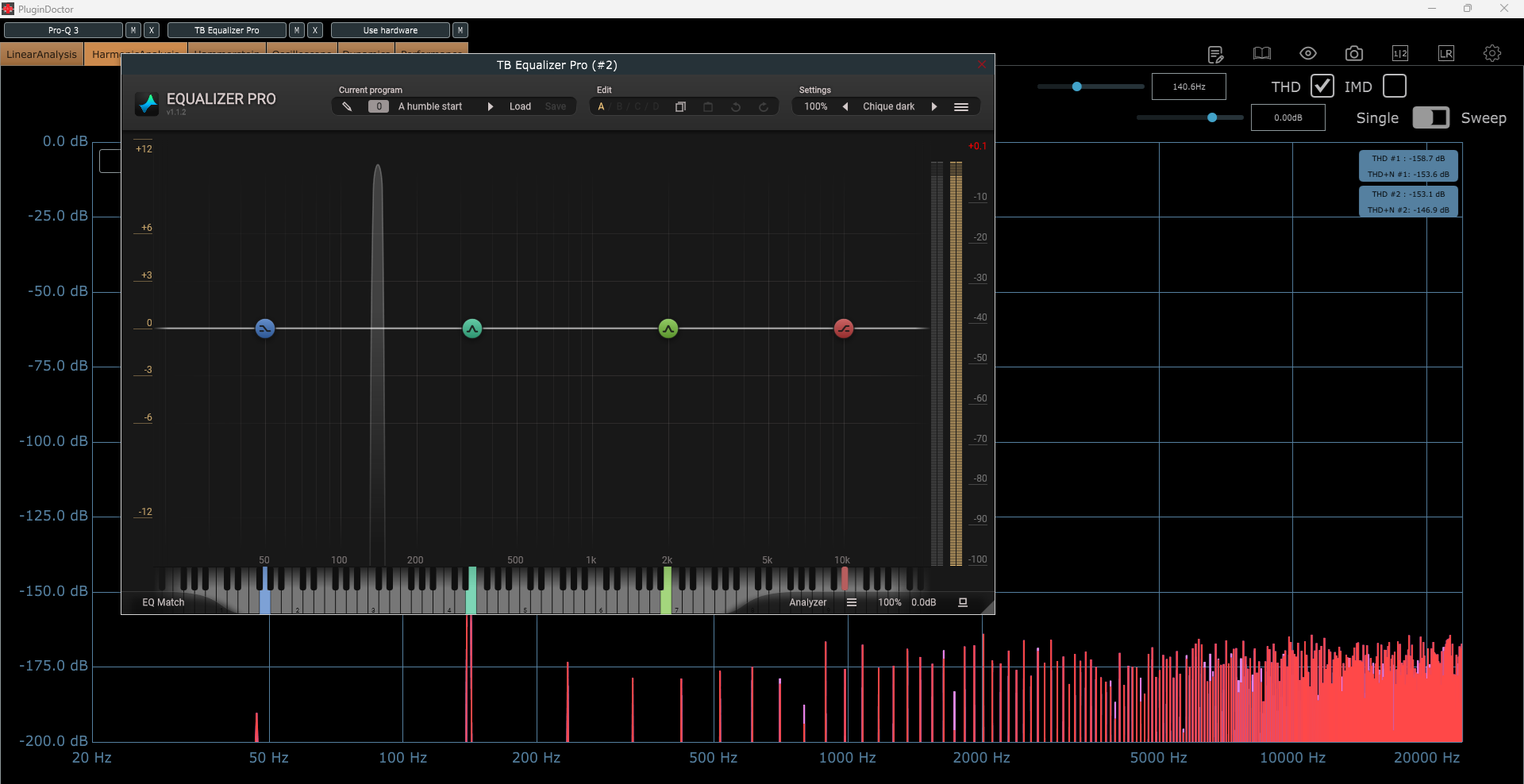Select D state slot in Edit
Viewport: 1524px width, 784px height.
coord(656,106)
